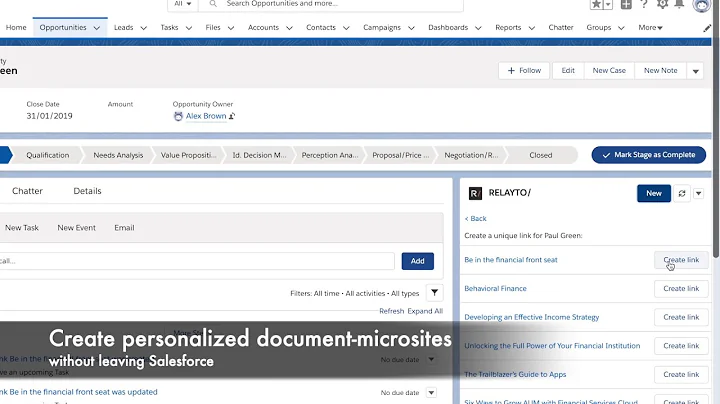The height and width of the screenshot is (404, 720).
Task: Click the Search Opportunities and more field
Action: click(x=331, y=4)
